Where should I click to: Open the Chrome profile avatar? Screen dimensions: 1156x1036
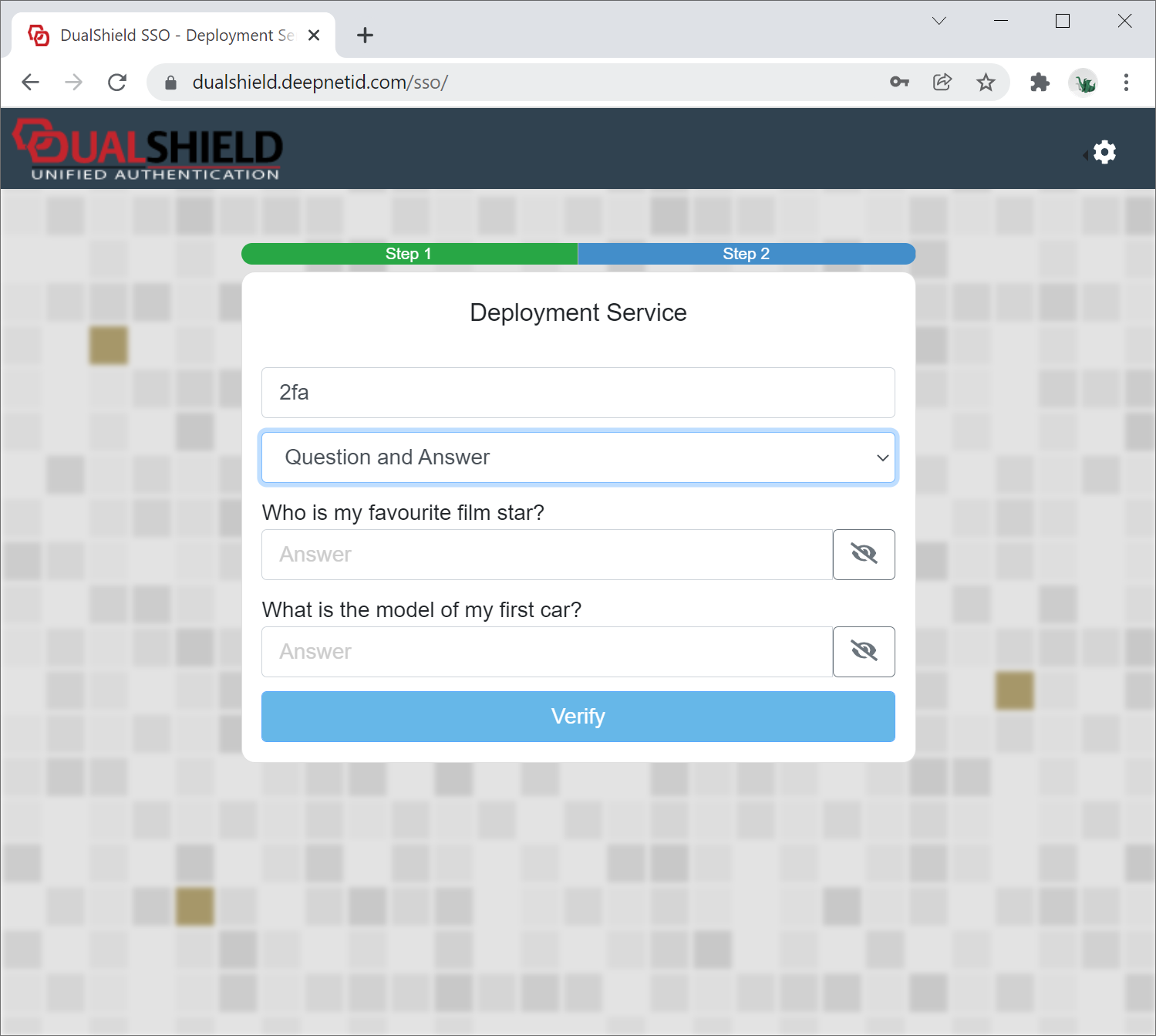tap(1084, 83)
